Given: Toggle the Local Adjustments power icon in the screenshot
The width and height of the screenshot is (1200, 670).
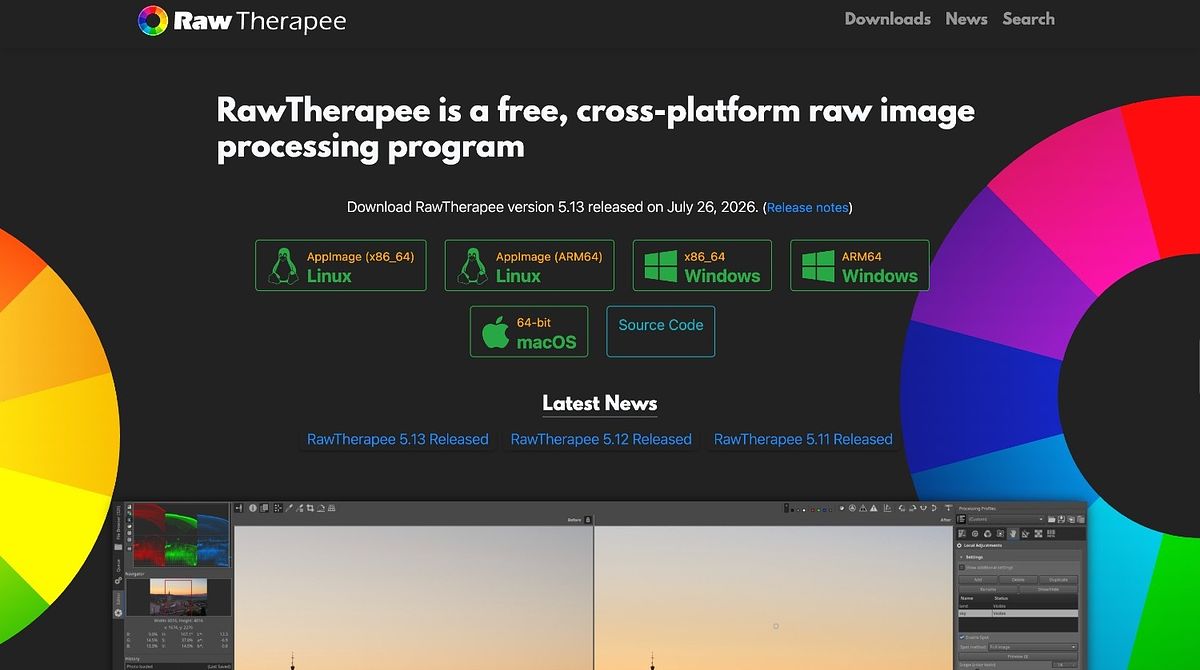Looking at the screenshot, I should click(959, 546).
